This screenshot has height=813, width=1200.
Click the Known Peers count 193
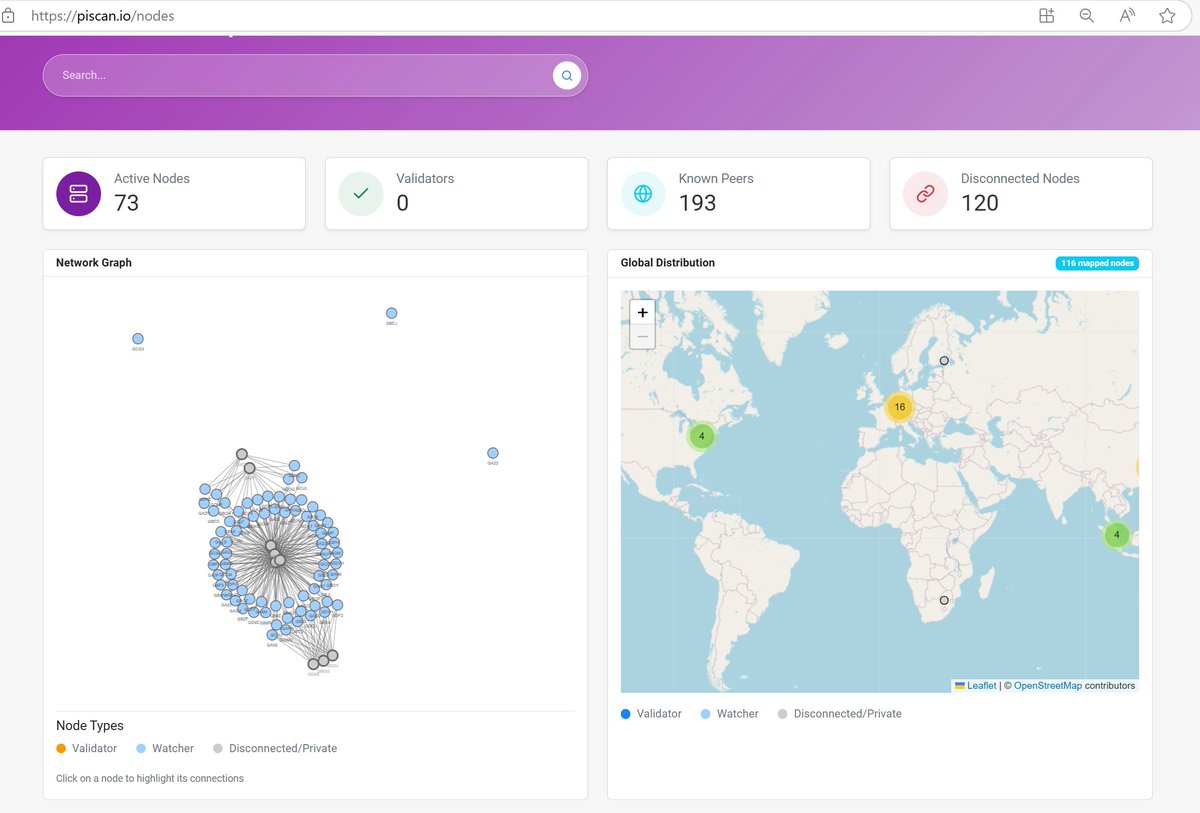[698, 203]
